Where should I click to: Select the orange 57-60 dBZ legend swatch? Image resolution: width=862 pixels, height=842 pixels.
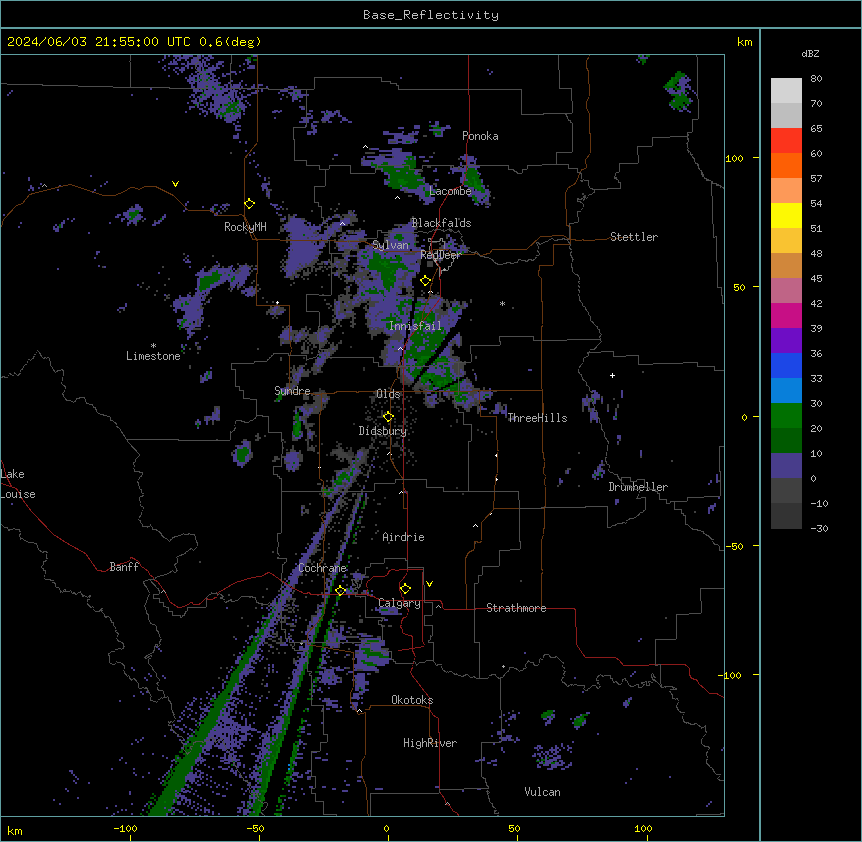coord(786,165)
